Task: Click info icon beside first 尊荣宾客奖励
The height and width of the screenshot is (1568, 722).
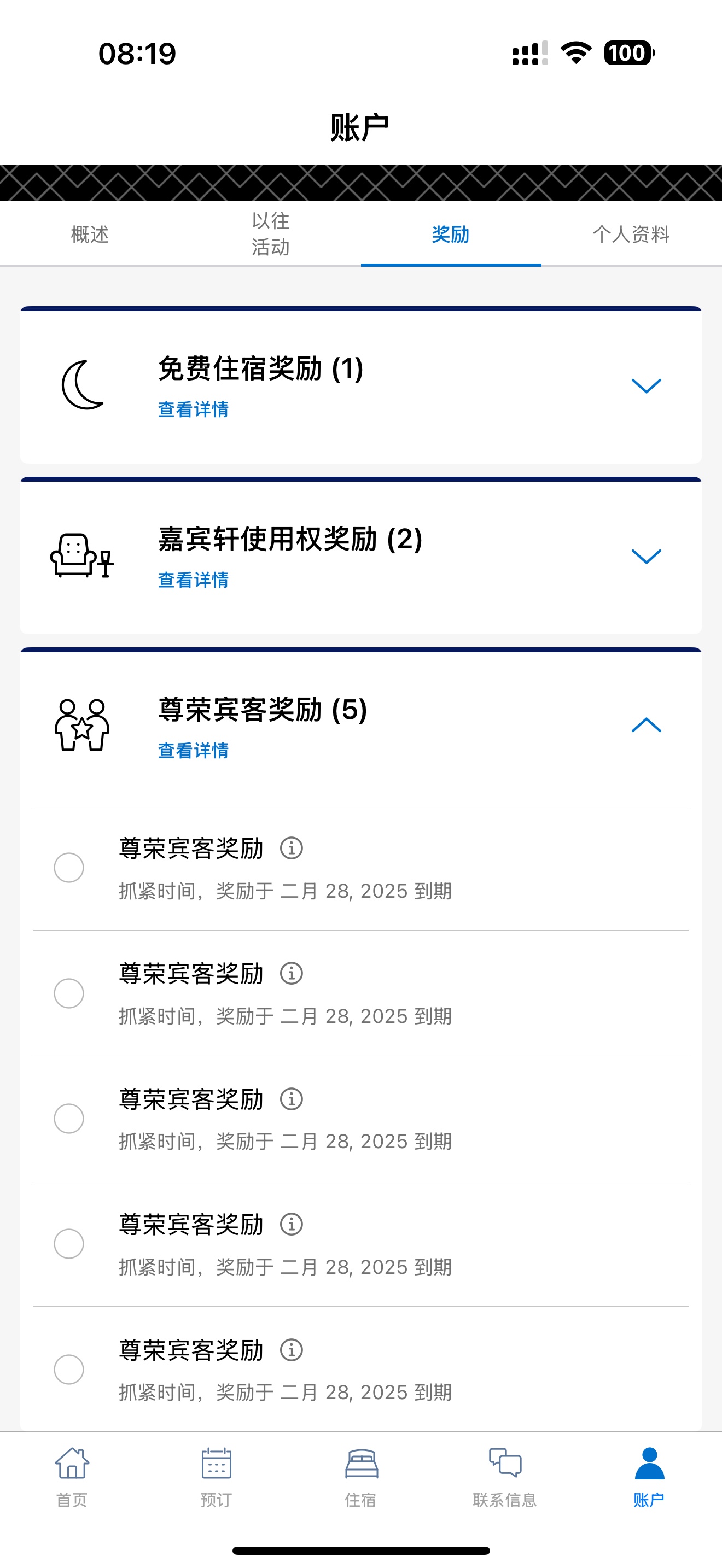Action: (291, 848)
